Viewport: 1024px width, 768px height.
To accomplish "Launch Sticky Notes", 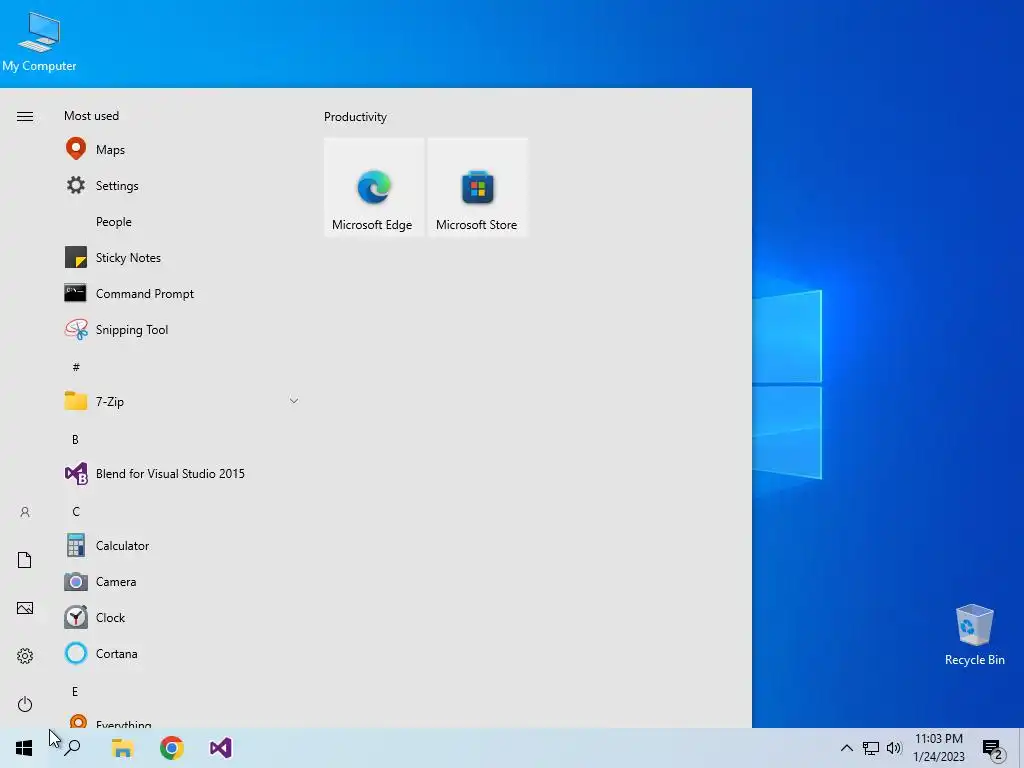I will tap(183, 258).
